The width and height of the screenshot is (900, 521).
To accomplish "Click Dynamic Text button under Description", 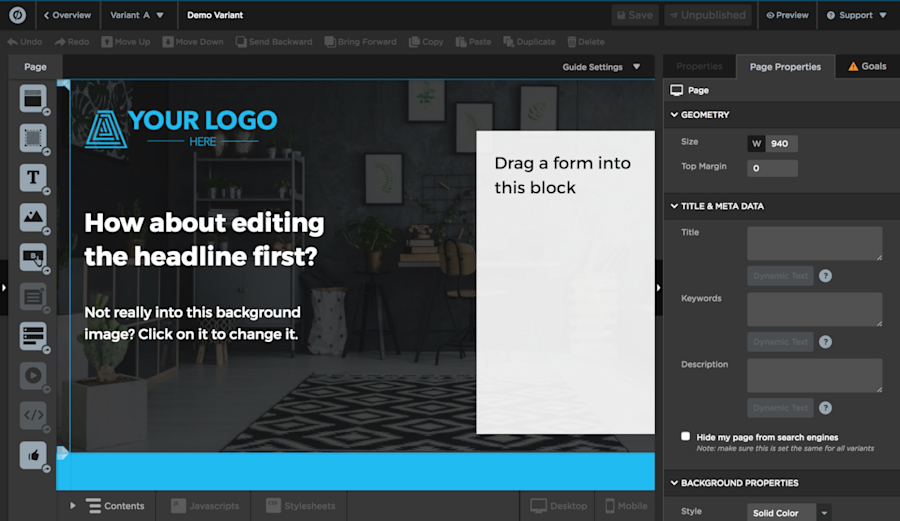I will (x=781, y=408).
